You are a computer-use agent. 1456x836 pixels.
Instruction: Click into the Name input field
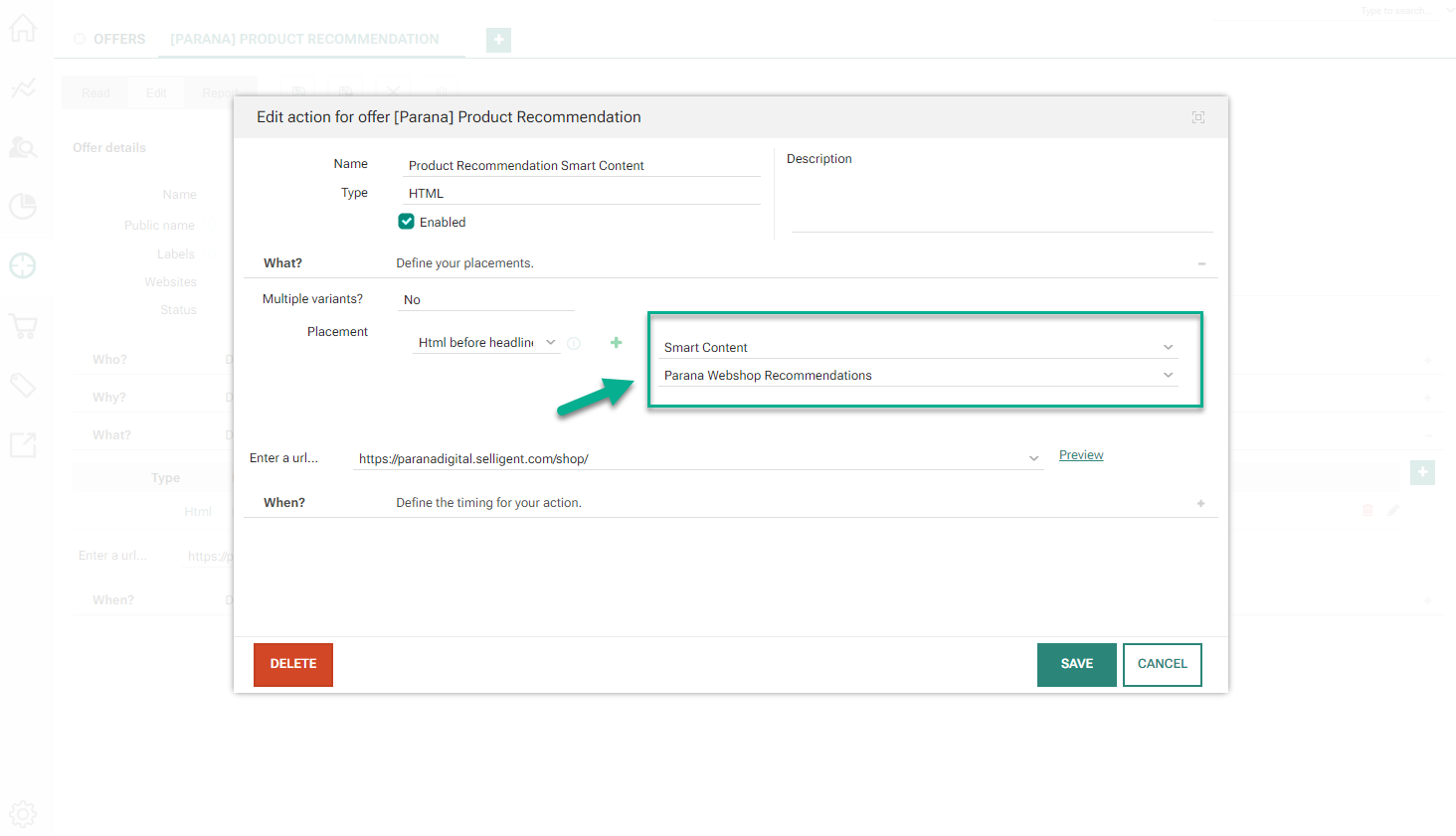click(582, 166)
